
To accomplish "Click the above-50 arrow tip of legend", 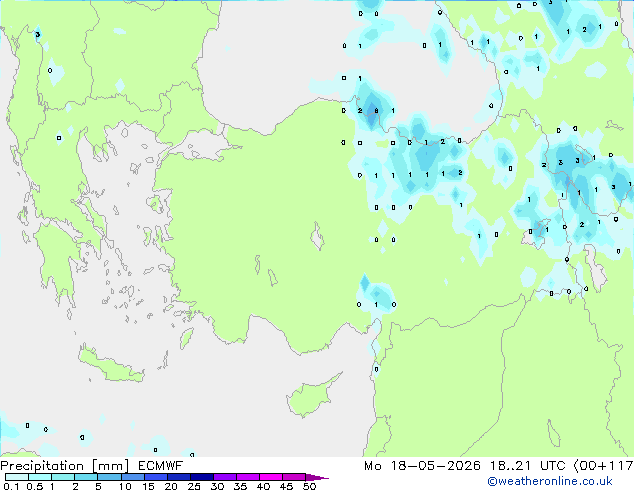I will [x=317, y=477].
